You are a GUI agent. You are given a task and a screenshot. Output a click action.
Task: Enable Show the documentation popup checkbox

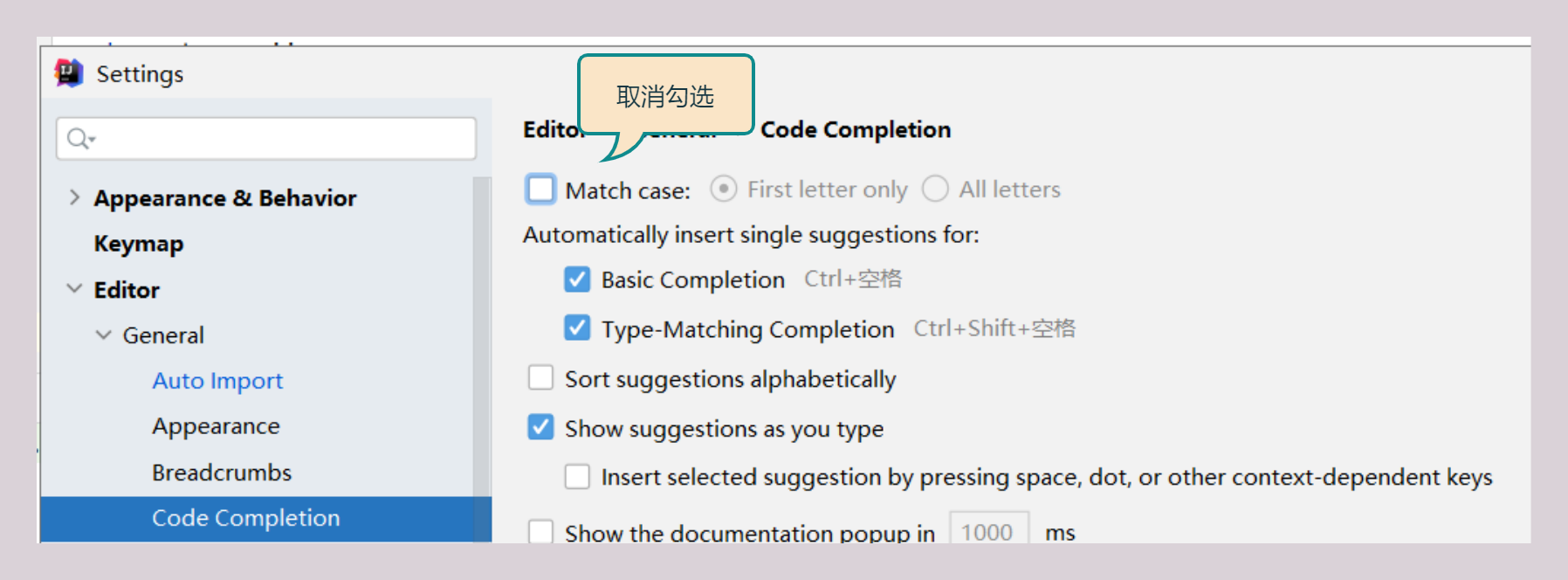[x=540, y=531]
